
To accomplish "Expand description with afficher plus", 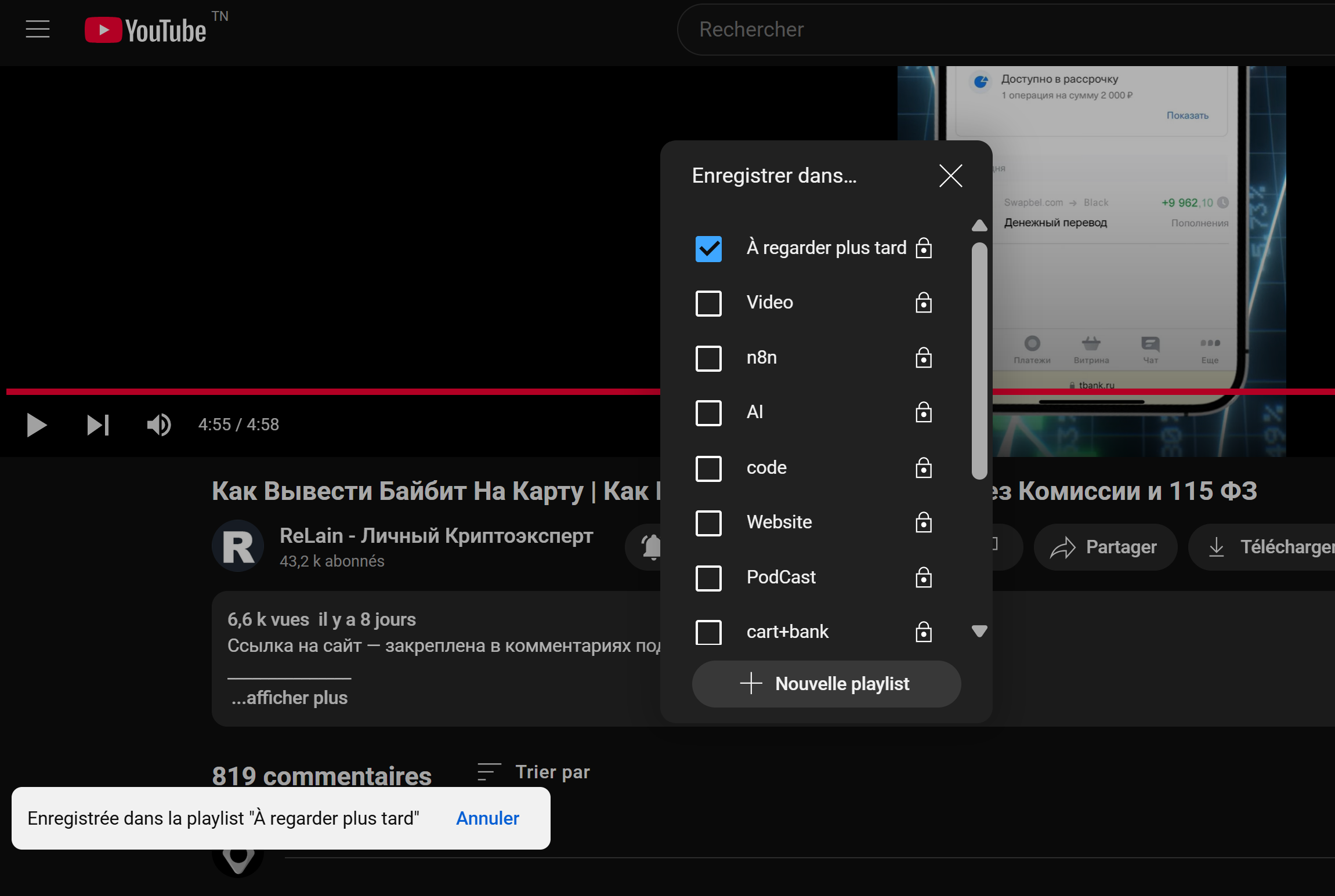I will tap(289, 698).
